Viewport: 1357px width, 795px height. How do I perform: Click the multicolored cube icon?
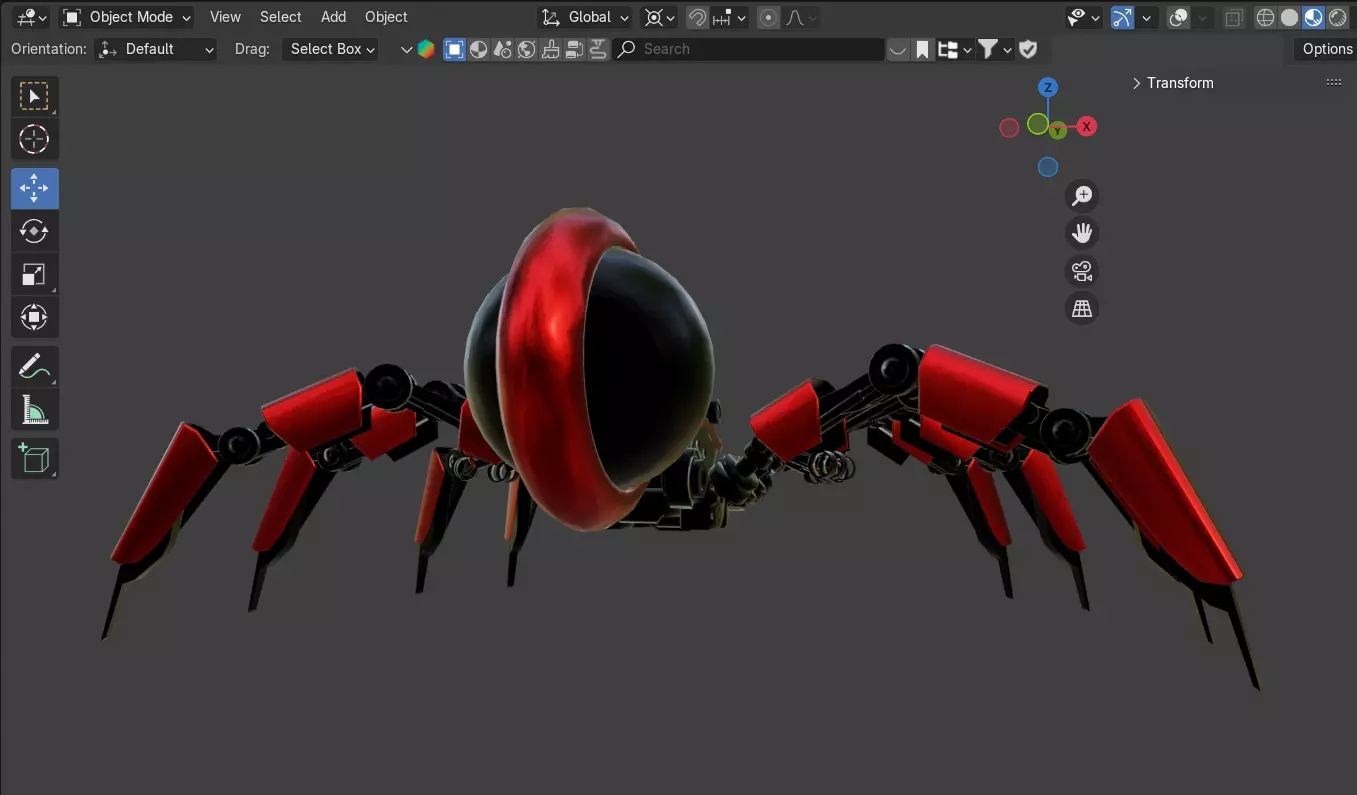pos(426,49)
